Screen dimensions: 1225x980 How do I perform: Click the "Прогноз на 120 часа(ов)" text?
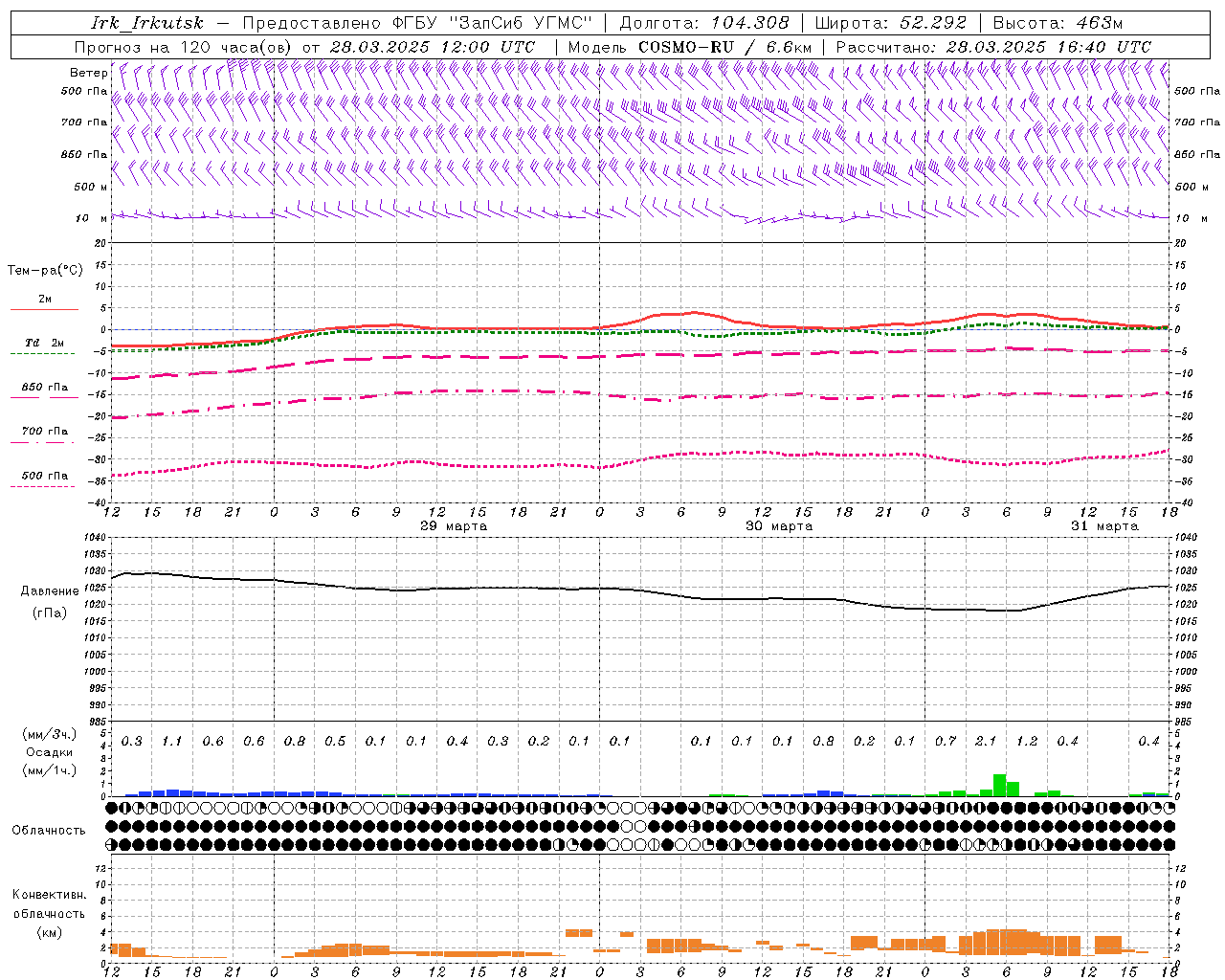tap(184, 46)
